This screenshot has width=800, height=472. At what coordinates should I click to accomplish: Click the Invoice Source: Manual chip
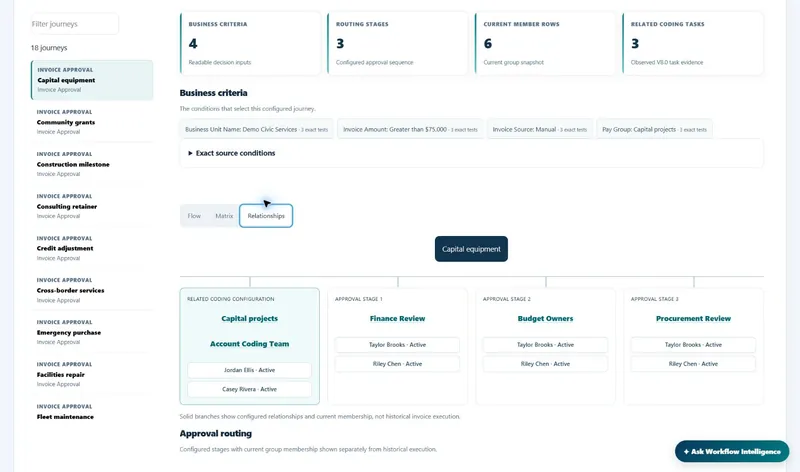click(x=540, y=129)
